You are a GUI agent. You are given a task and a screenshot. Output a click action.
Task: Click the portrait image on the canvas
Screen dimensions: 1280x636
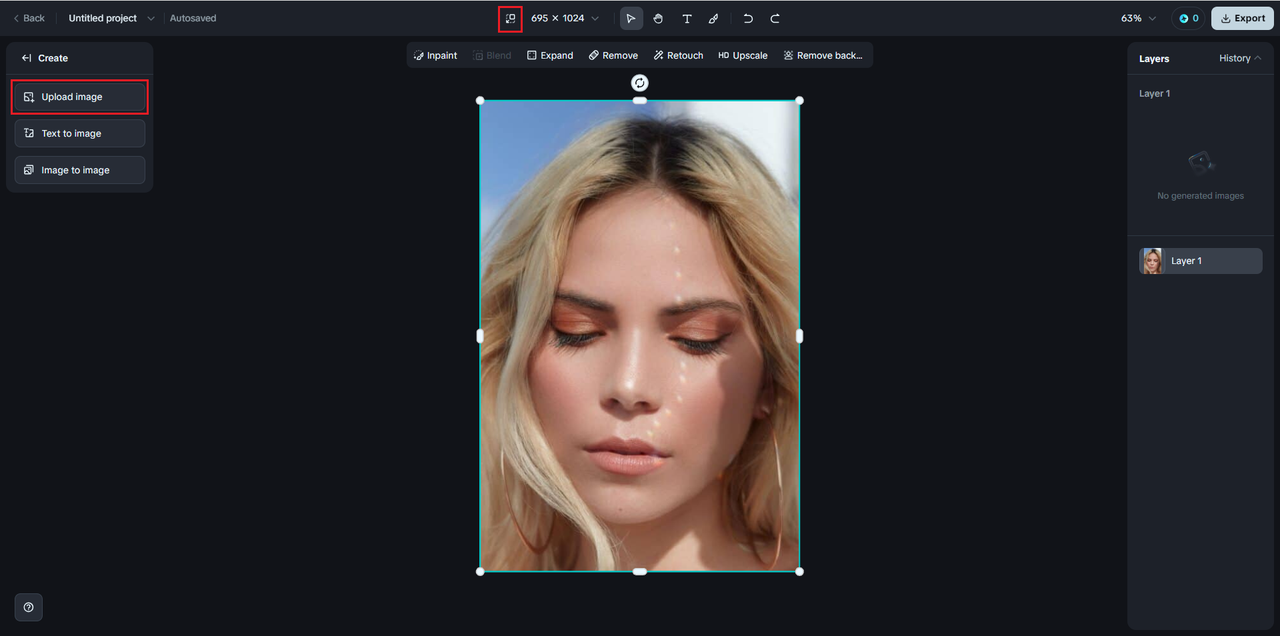640,336
